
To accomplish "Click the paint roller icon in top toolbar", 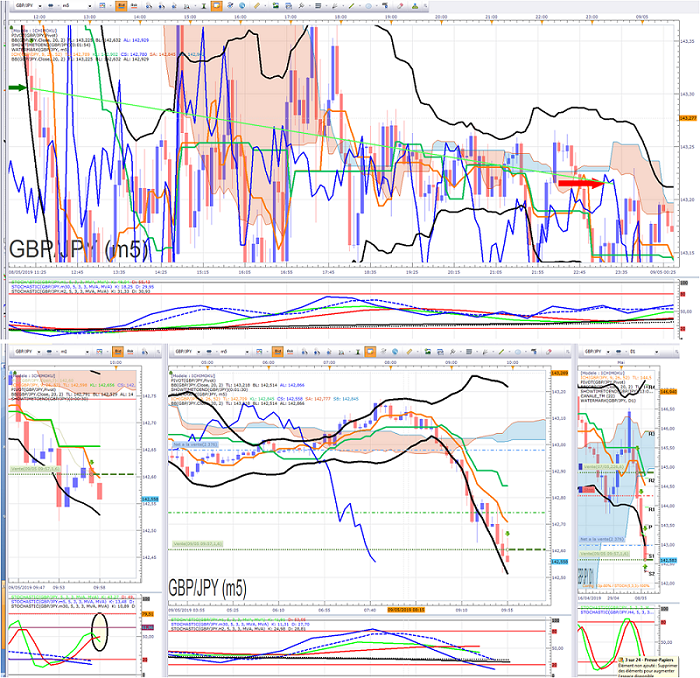I will click(x=385, y=6).
